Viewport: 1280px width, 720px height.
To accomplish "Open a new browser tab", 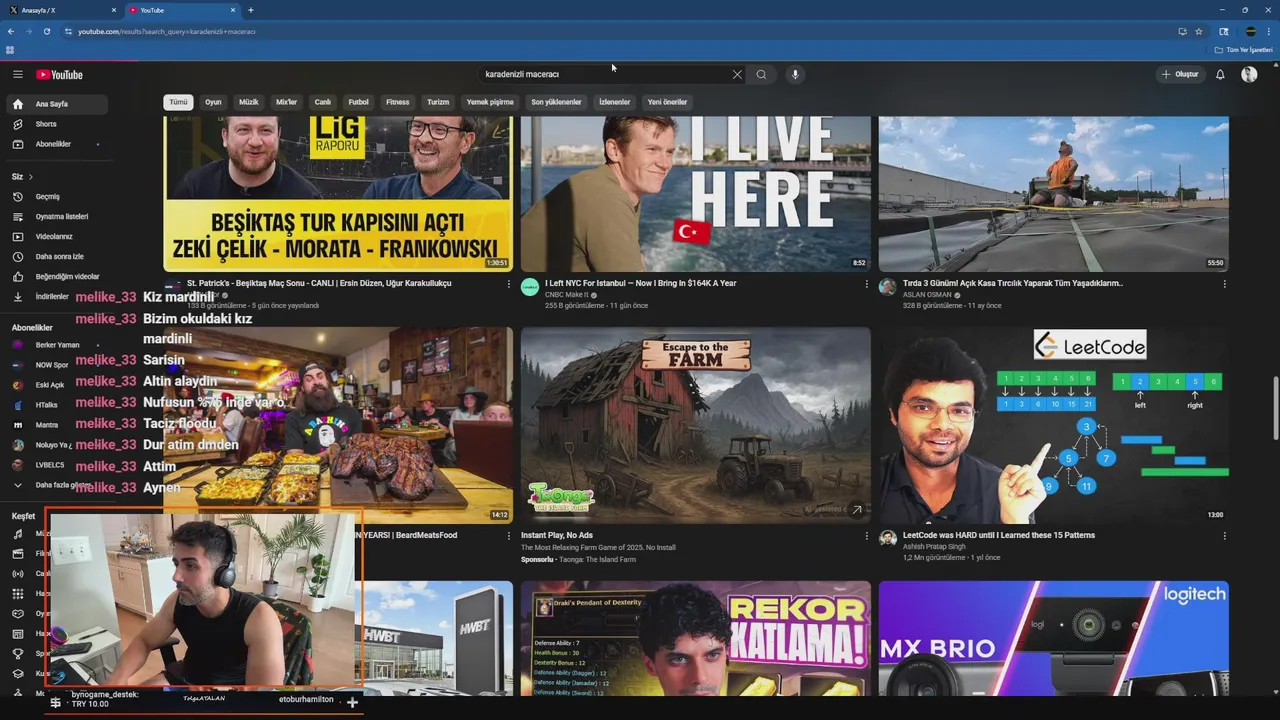I will click(250, 10).
